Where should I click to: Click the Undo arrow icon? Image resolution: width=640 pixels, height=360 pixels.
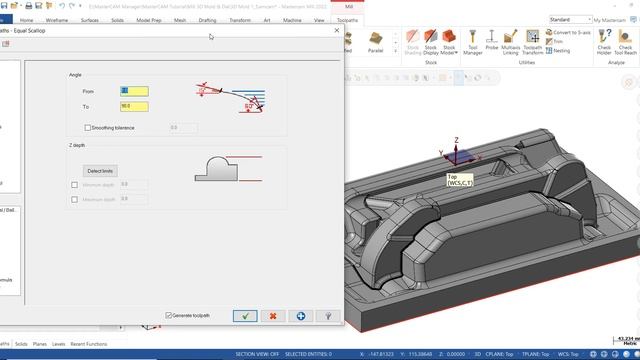(x=62, y=6)
